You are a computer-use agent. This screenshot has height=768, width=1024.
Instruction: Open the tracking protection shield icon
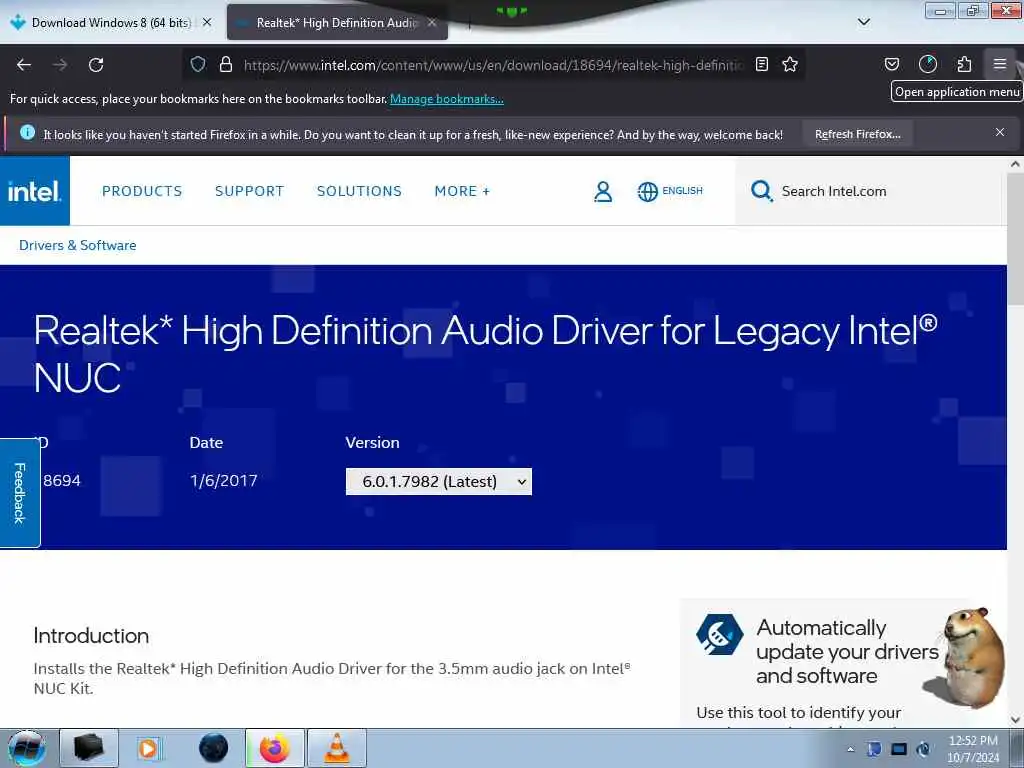click(198, 64)
